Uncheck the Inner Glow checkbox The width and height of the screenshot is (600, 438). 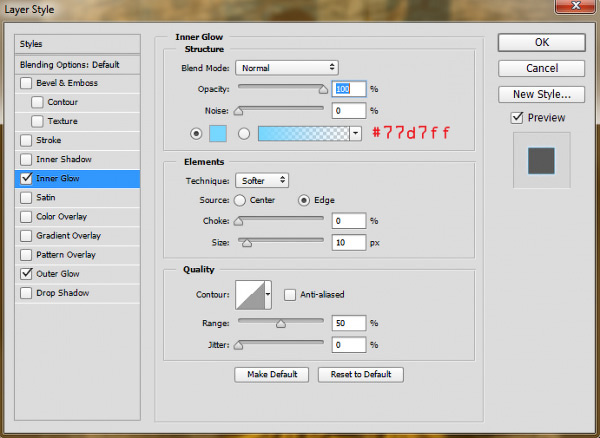[26, 178]
